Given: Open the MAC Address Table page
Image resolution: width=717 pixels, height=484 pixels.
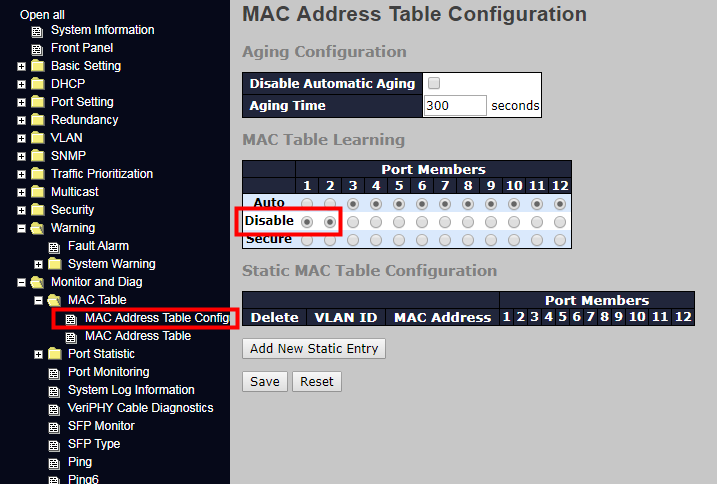Looking at the screenshot, I should 138,336.
